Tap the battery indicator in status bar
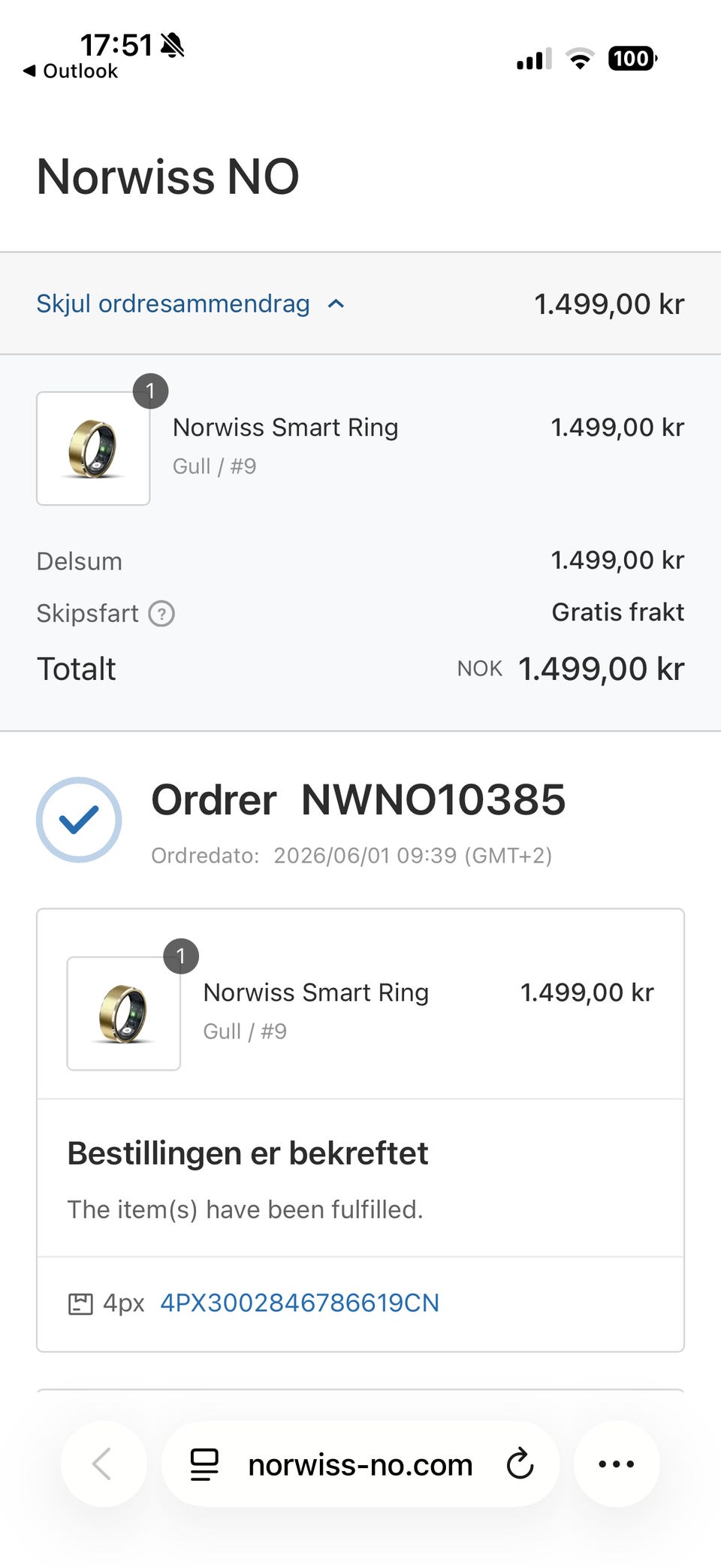This screenshot has width=721, height=1568. point(632,59)
